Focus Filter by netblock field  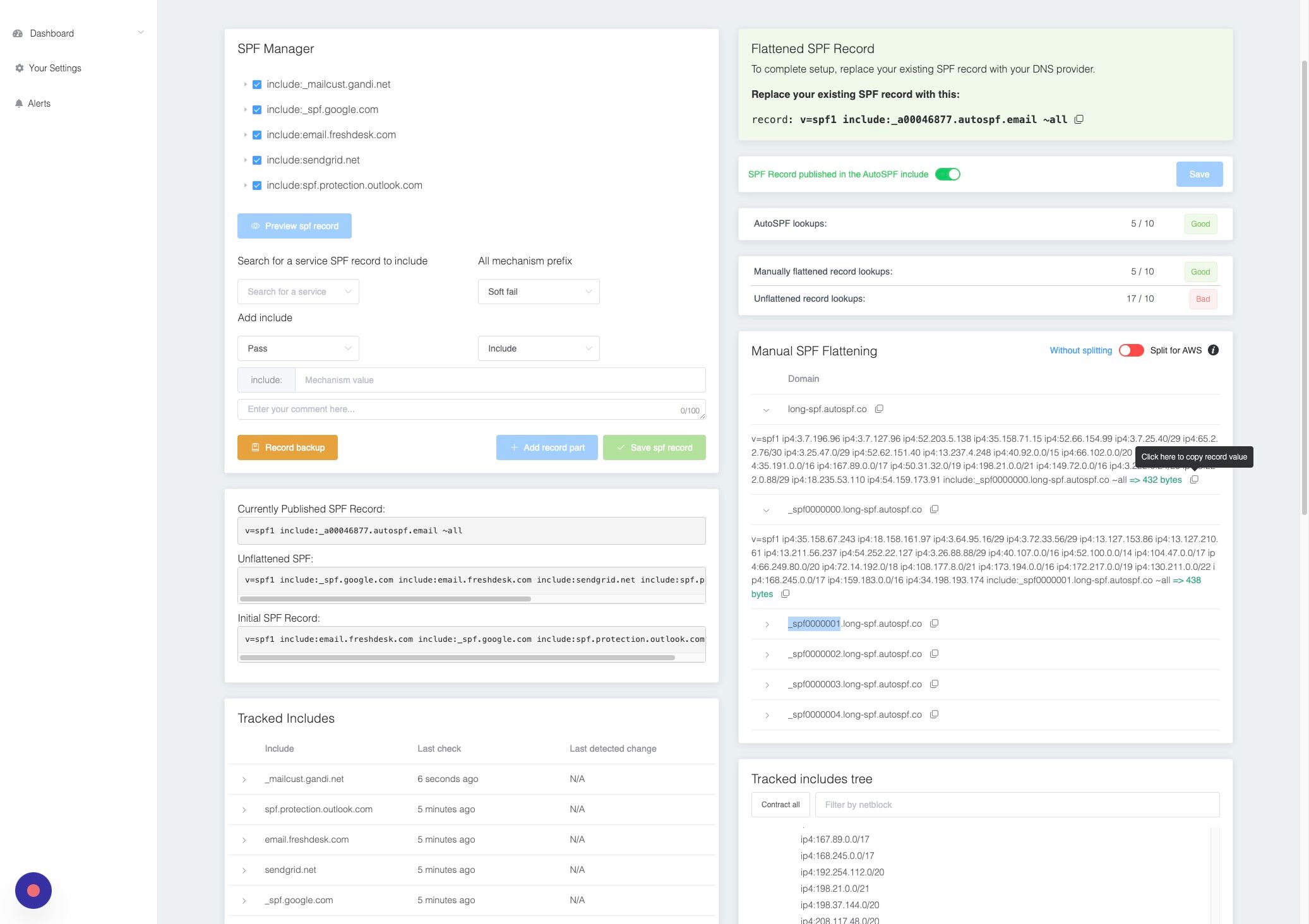[1017, 805]
